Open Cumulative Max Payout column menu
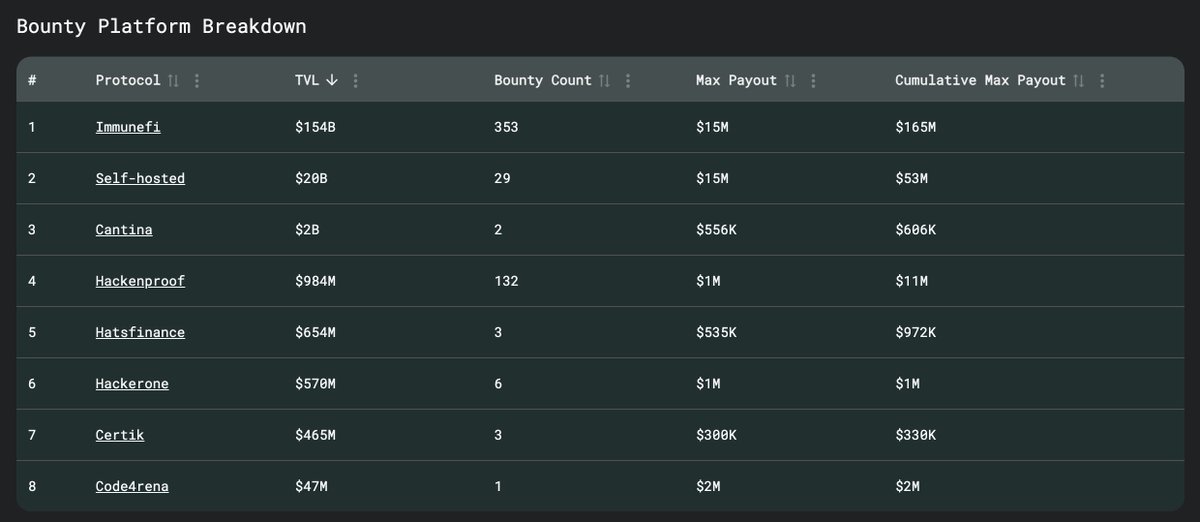 1102,81
